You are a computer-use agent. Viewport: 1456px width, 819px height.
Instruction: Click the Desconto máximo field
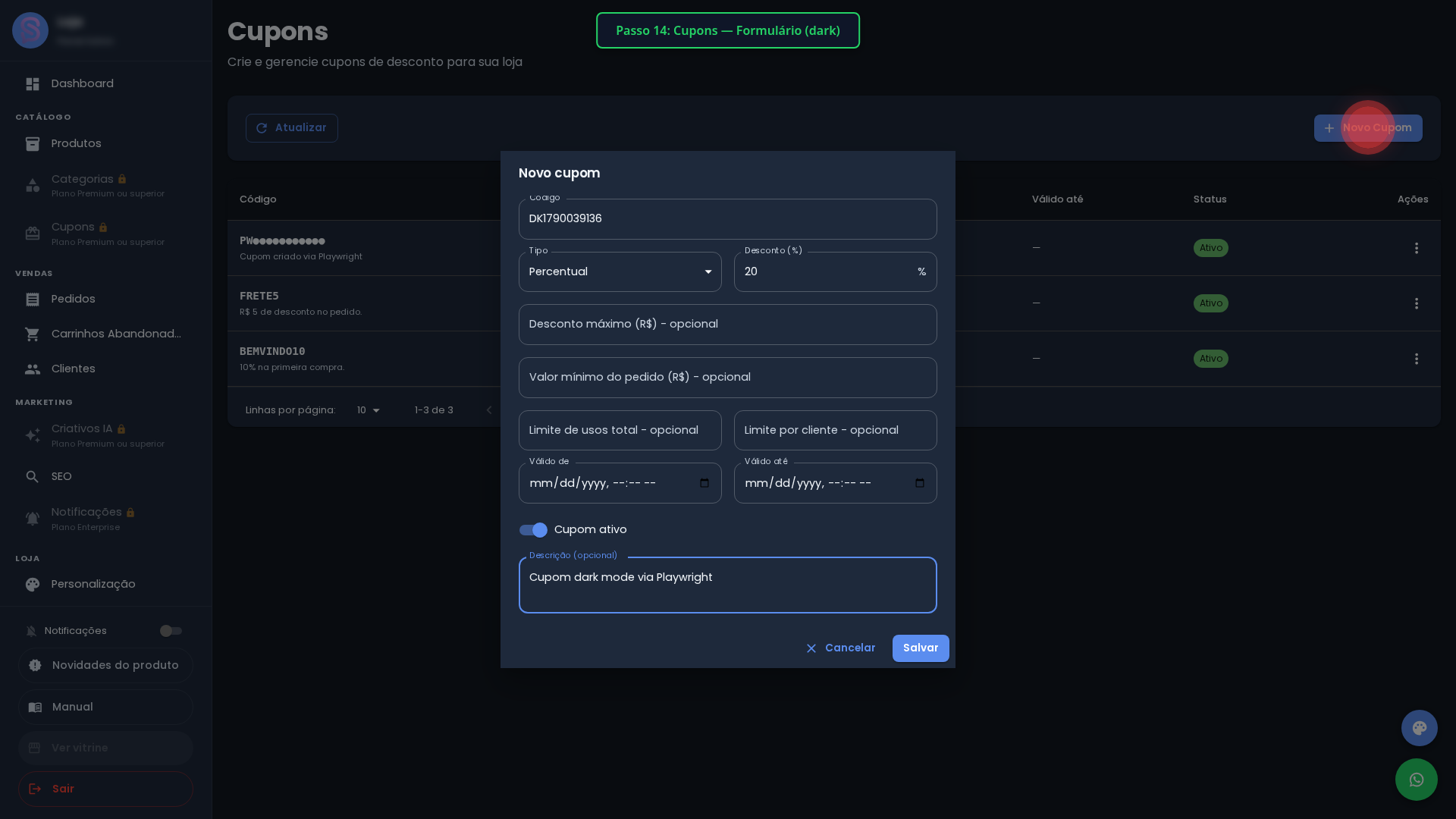click(728, 325)
